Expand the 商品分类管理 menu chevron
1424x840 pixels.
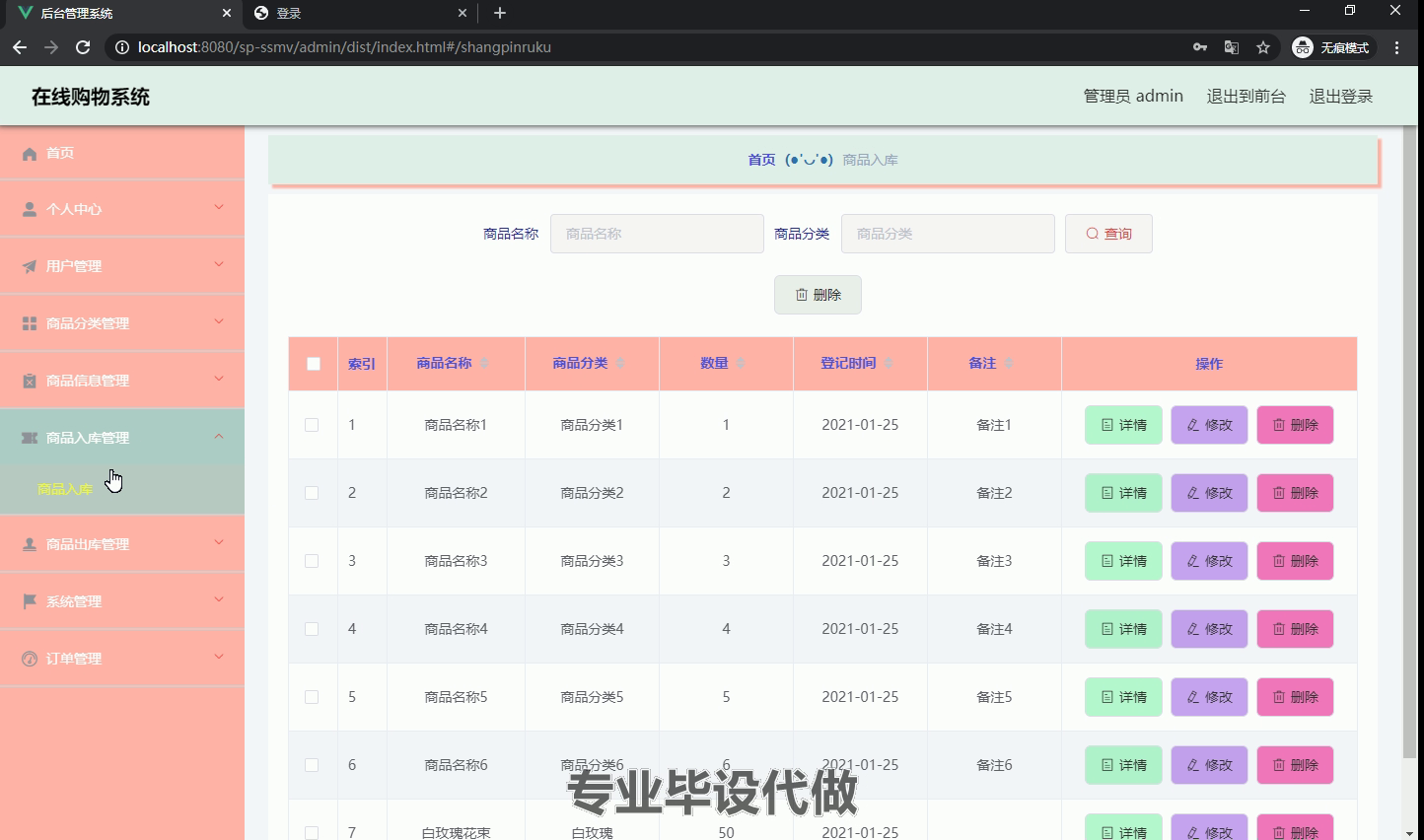219,321
